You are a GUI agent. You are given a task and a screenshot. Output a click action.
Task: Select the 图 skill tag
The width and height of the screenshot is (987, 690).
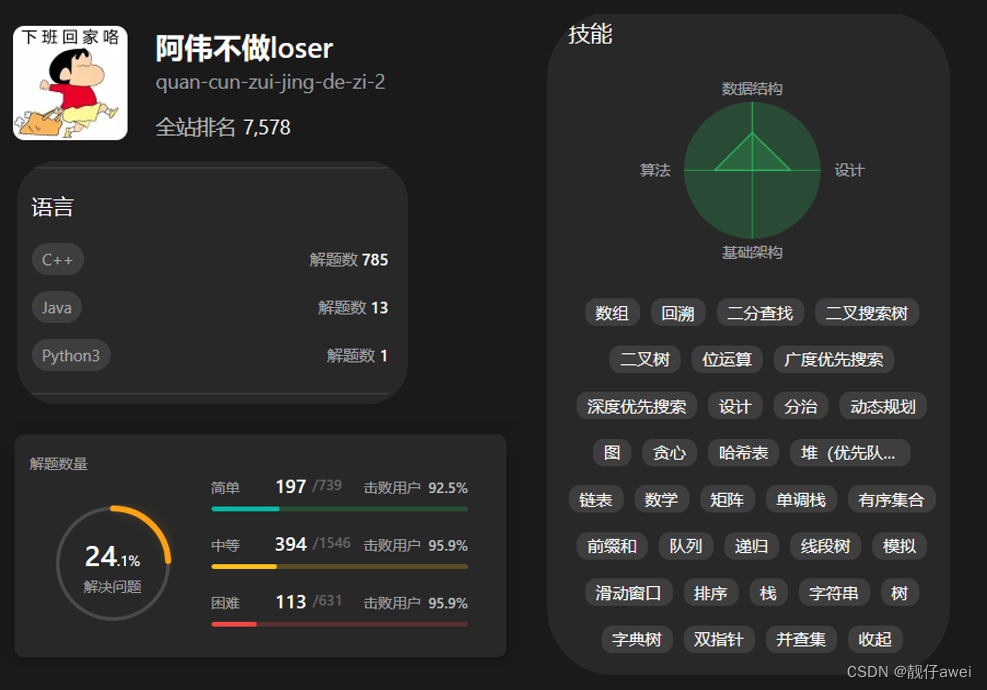[612, 453]
